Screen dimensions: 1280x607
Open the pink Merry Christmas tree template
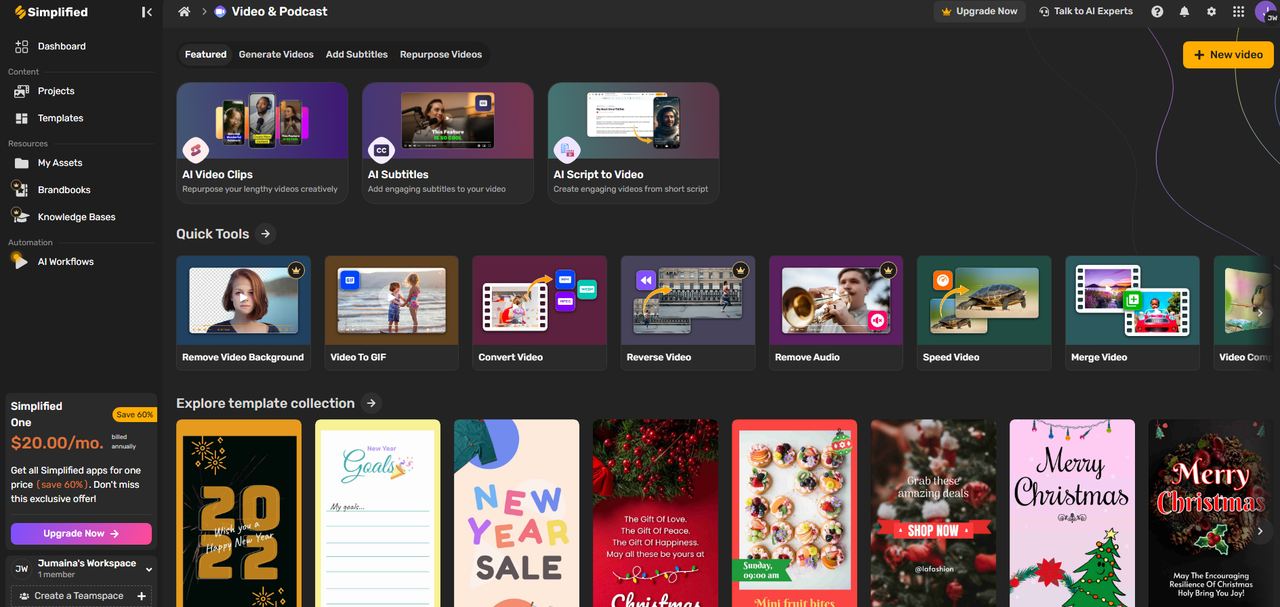[x=1072, y=513]
